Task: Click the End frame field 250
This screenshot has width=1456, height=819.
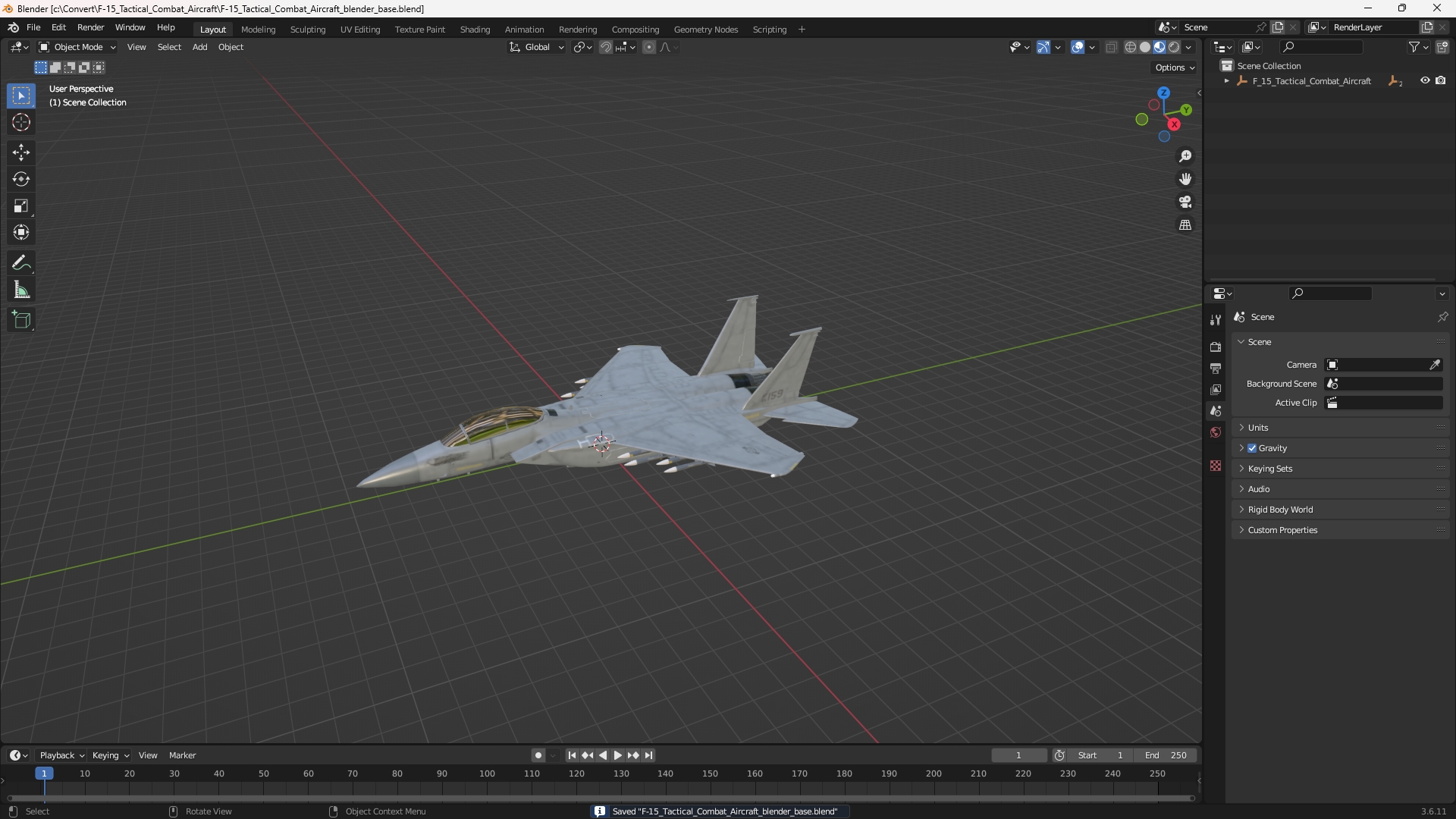Action: click(x=1166, y=755)
